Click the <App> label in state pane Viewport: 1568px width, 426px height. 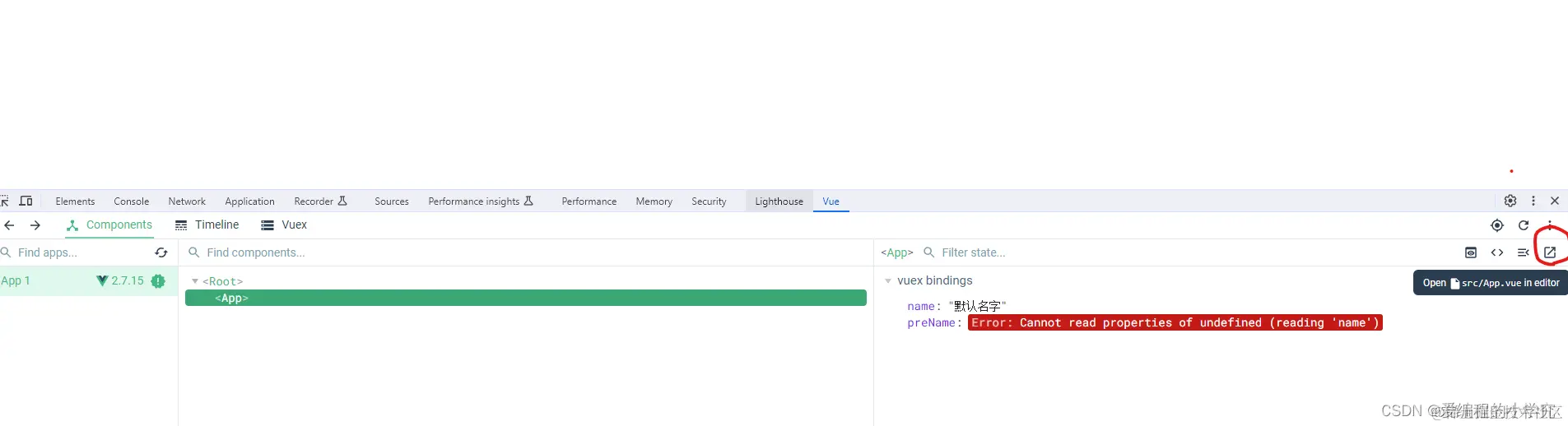click(x=897, y=252)
